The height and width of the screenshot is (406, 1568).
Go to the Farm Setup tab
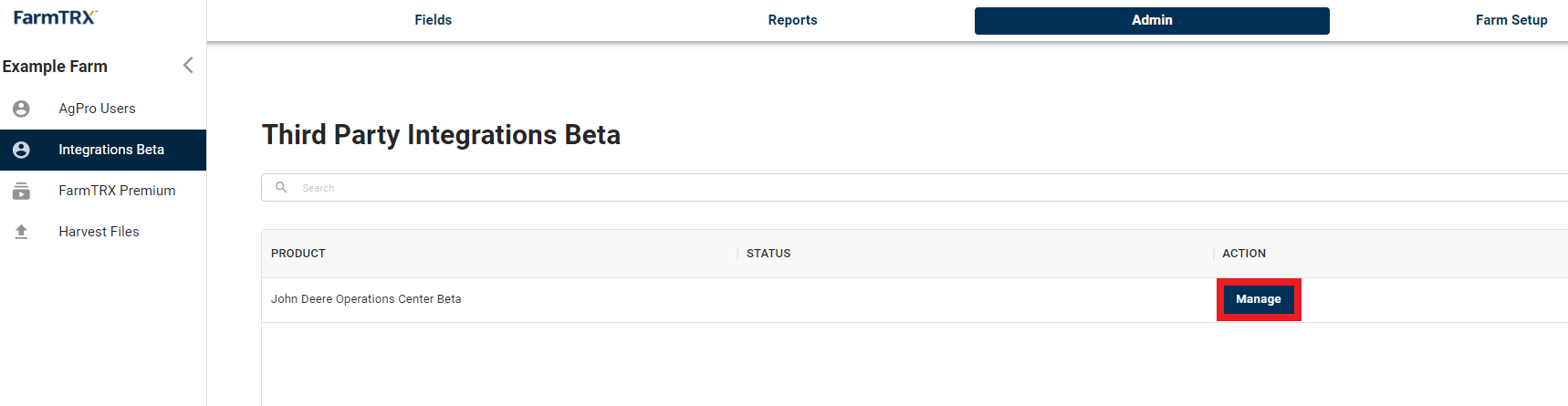[x=1511, y=20]
